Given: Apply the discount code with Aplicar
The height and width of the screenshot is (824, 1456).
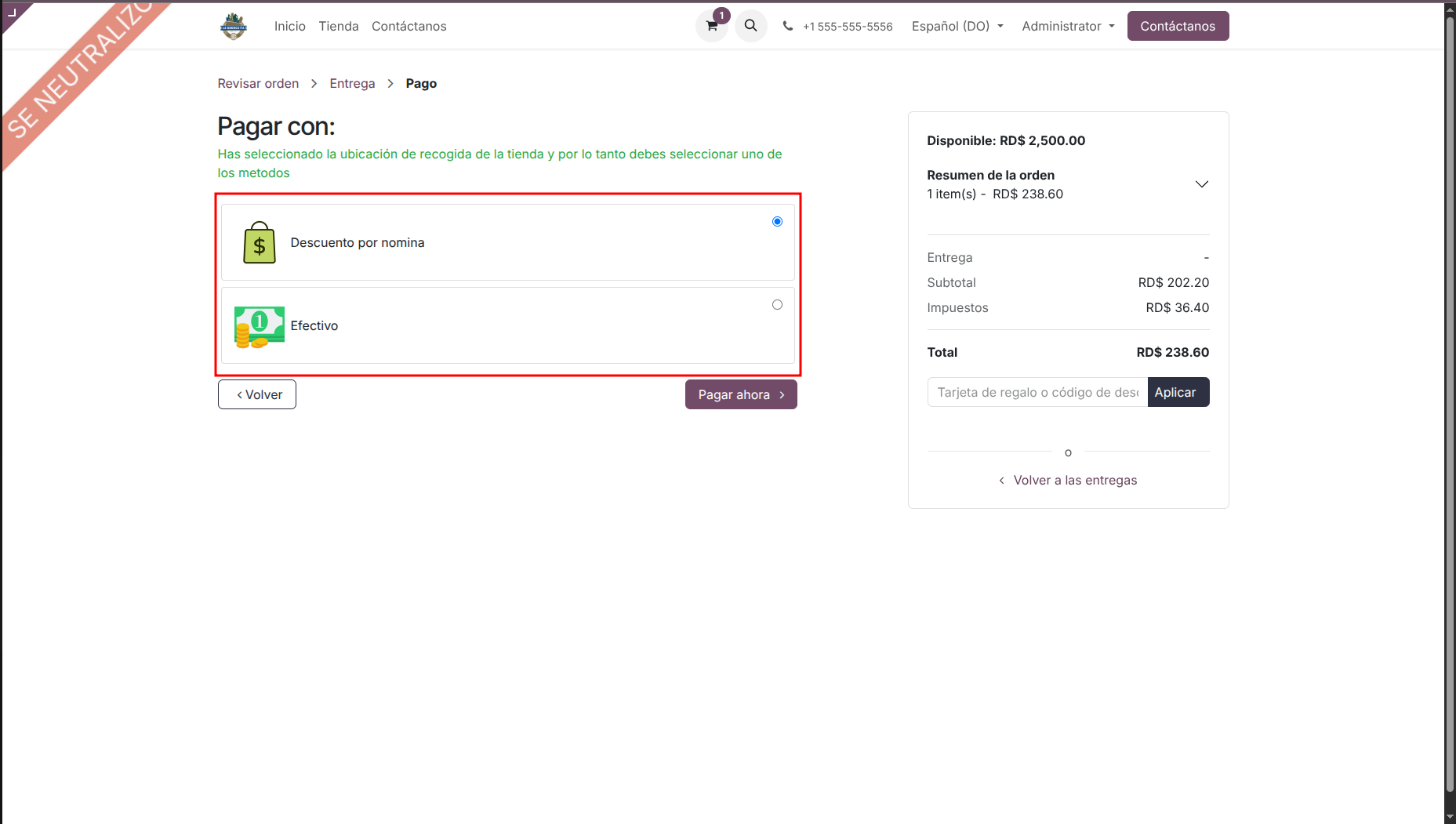Looking at the screenshot, I should pos(1178,392).
